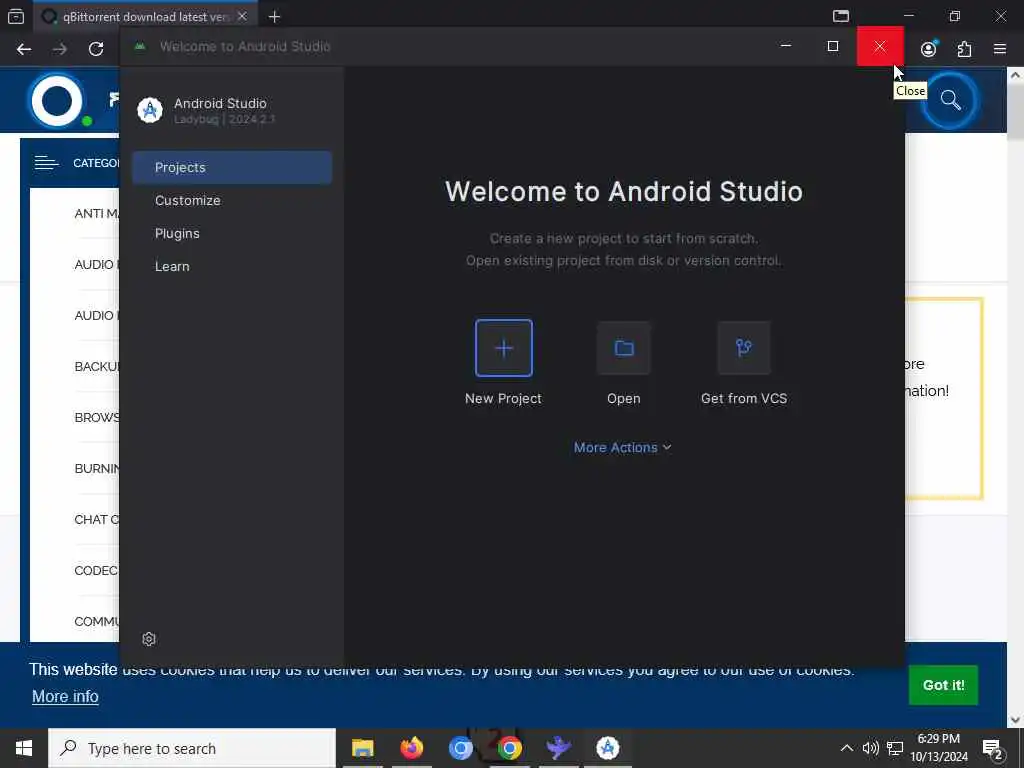The width and height of the screenshot is (1024, 768).
Task: Minimize the Android Studio welcome window
Action: [786, 46]
